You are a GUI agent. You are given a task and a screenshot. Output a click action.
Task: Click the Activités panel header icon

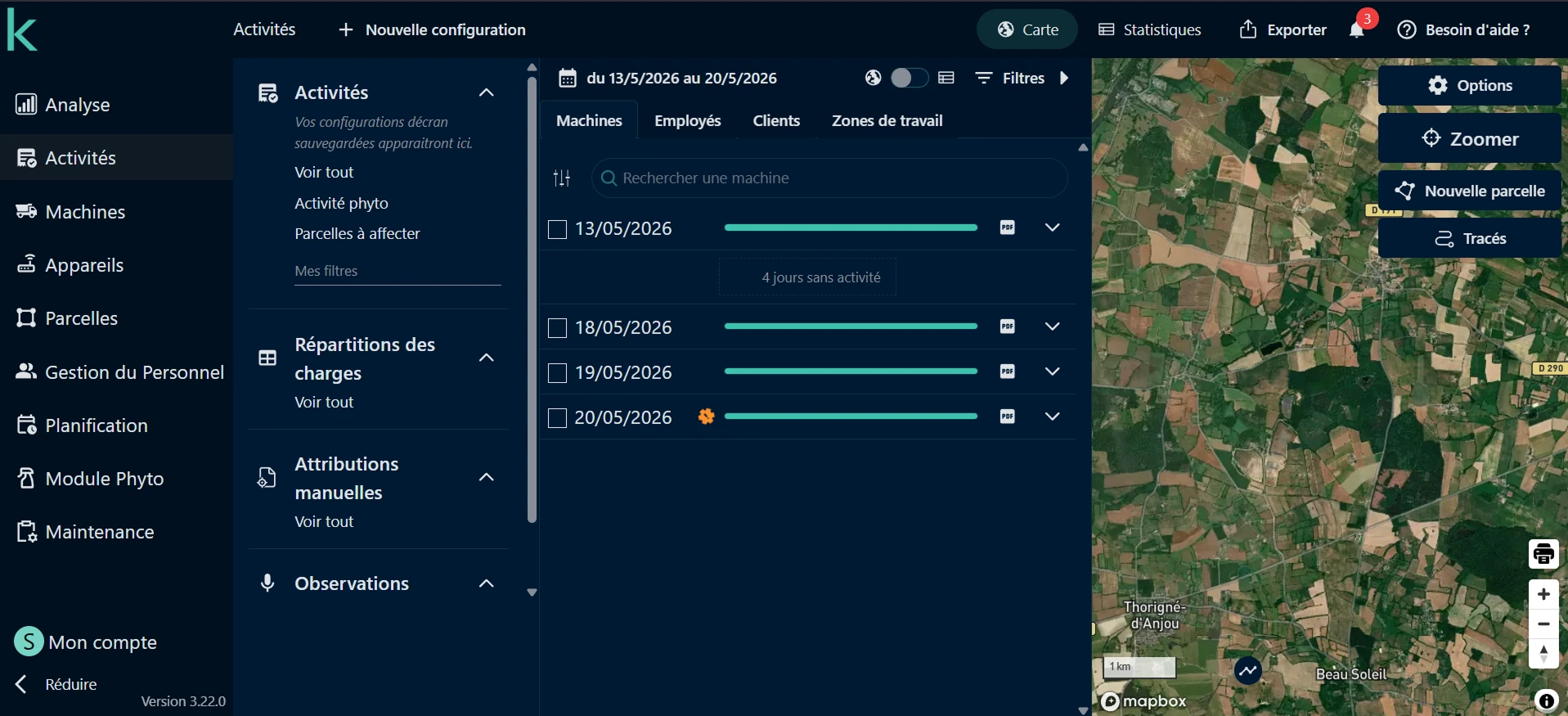click(267, 93)
